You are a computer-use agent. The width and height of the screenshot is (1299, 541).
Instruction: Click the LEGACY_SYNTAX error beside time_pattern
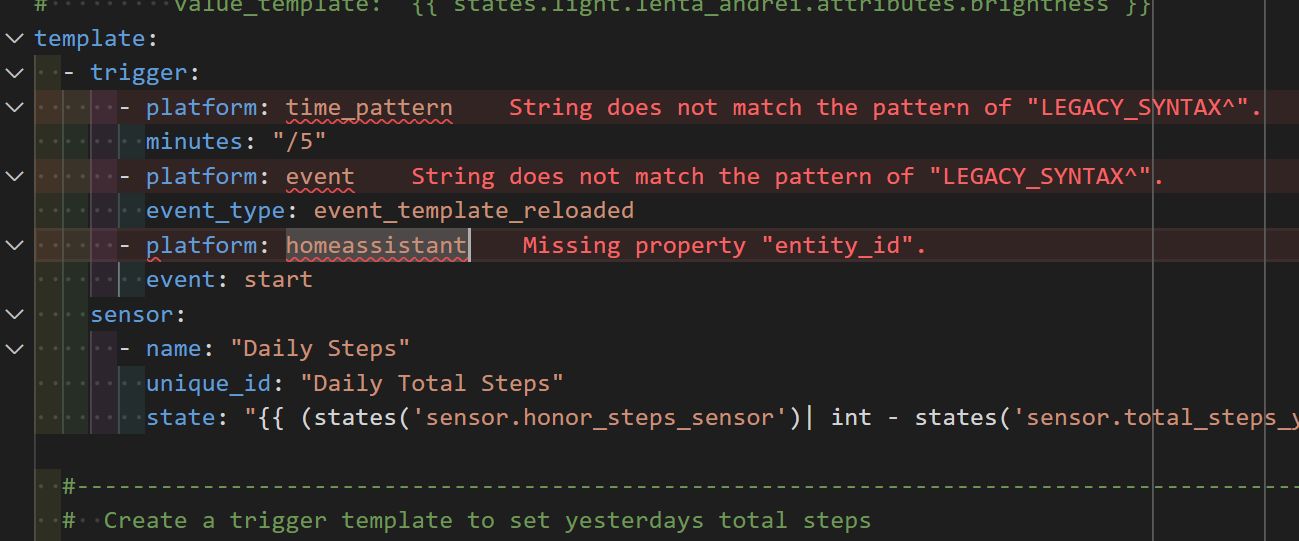point(886,108)
